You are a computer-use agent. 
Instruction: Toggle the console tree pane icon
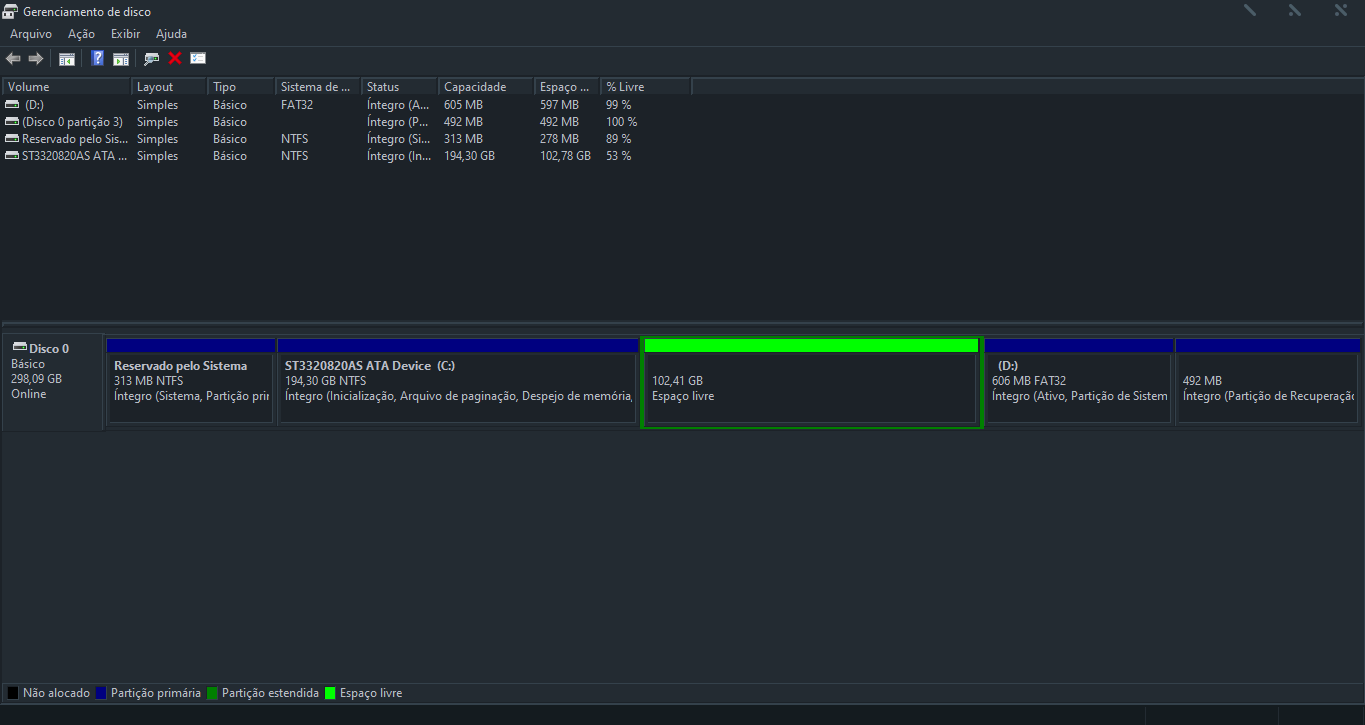tap(66, 58)
